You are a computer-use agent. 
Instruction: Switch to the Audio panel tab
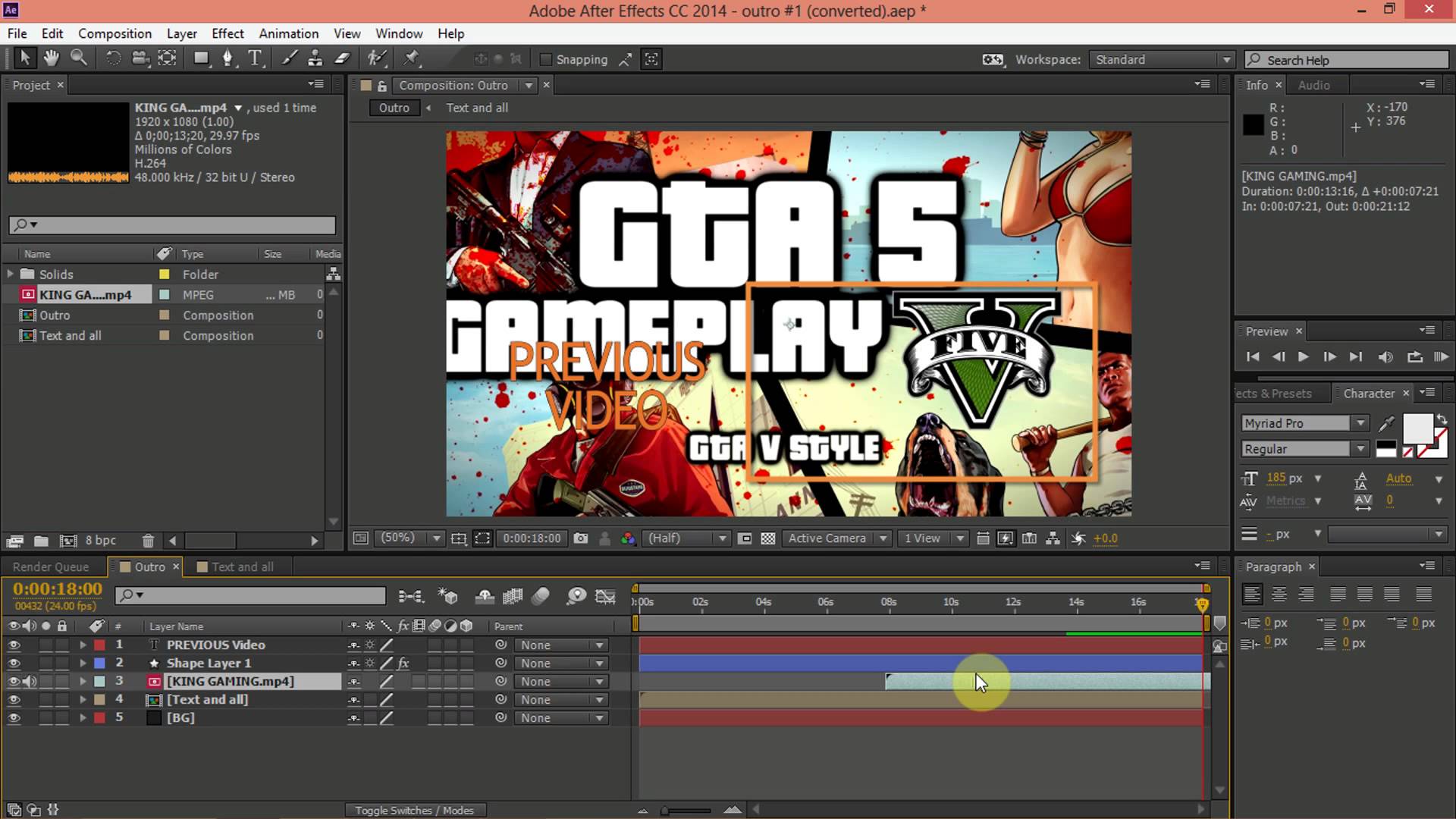tap(1313, 86)
